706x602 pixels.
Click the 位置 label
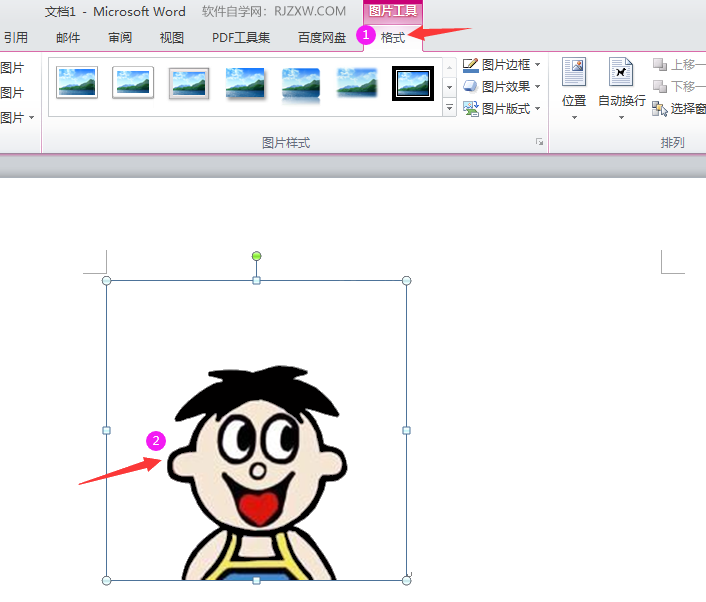click(x=574, y=101)
